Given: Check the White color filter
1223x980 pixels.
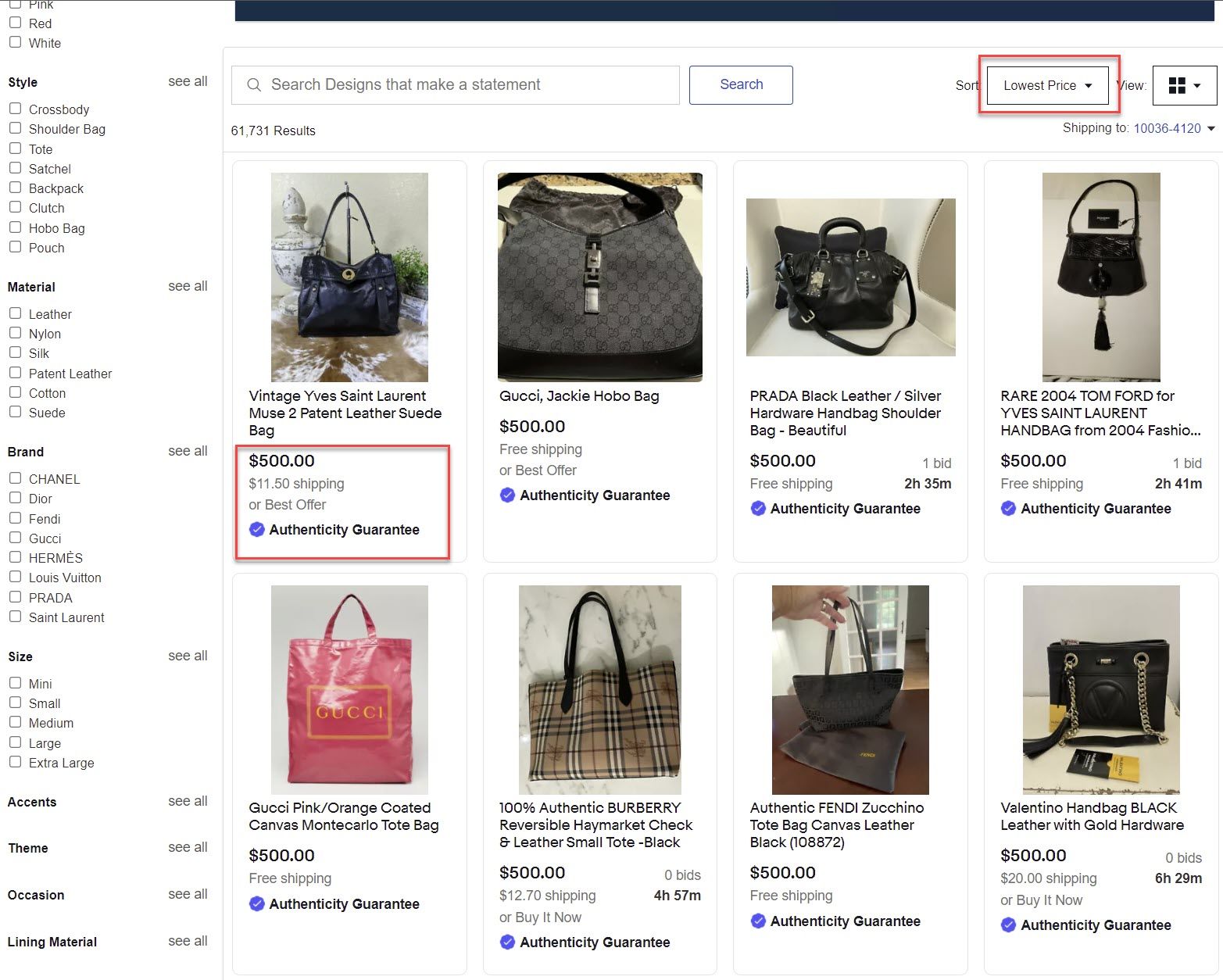Looking at the screenshot, I should pos(15,42).
